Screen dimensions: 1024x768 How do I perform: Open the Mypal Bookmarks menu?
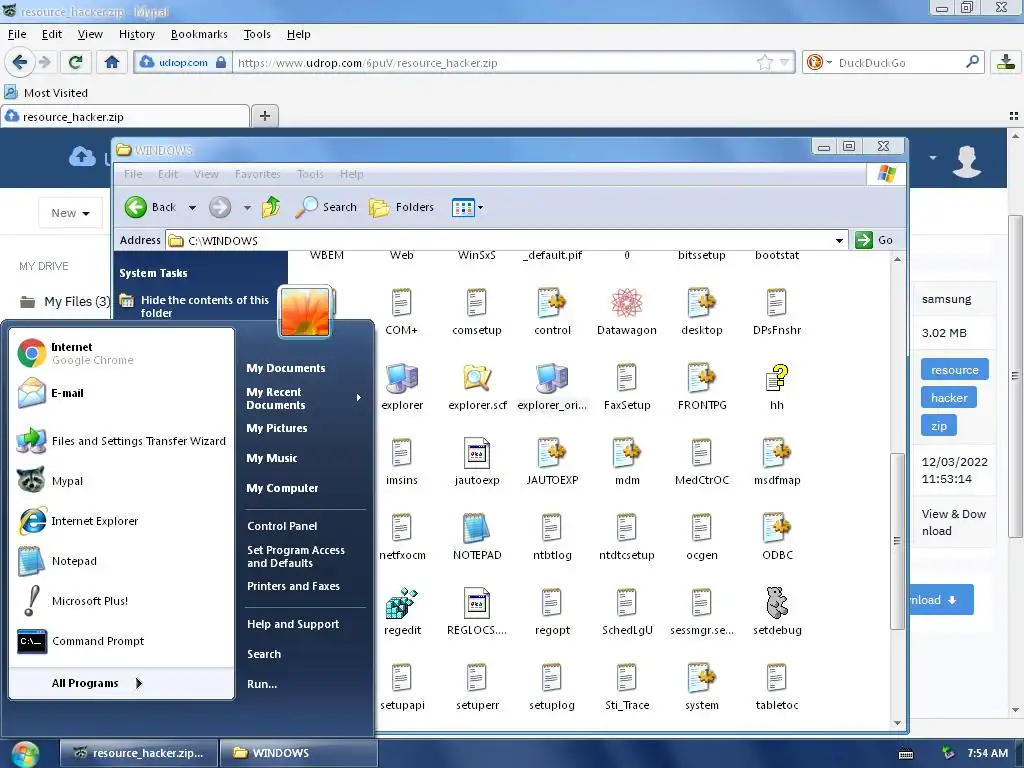coord(199,34)
